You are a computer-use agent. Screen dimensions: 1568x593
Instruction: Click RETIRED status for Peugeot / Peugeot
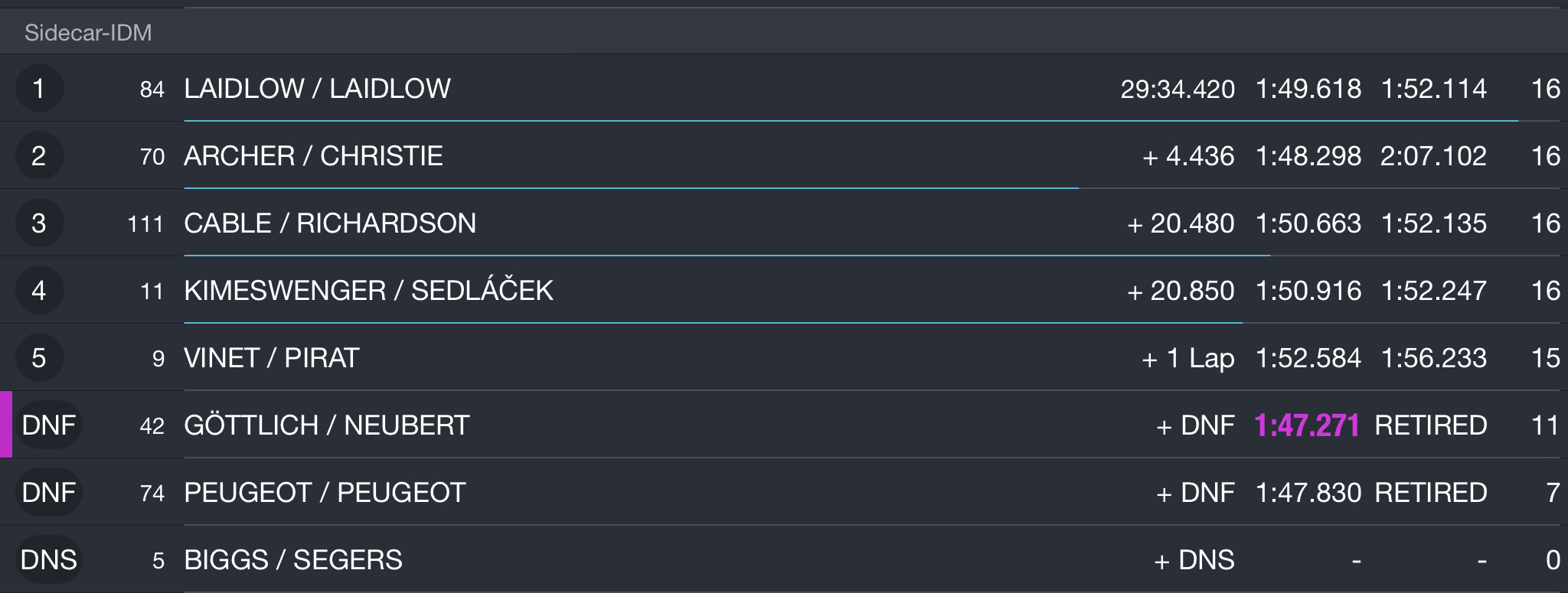point(1431,493)
